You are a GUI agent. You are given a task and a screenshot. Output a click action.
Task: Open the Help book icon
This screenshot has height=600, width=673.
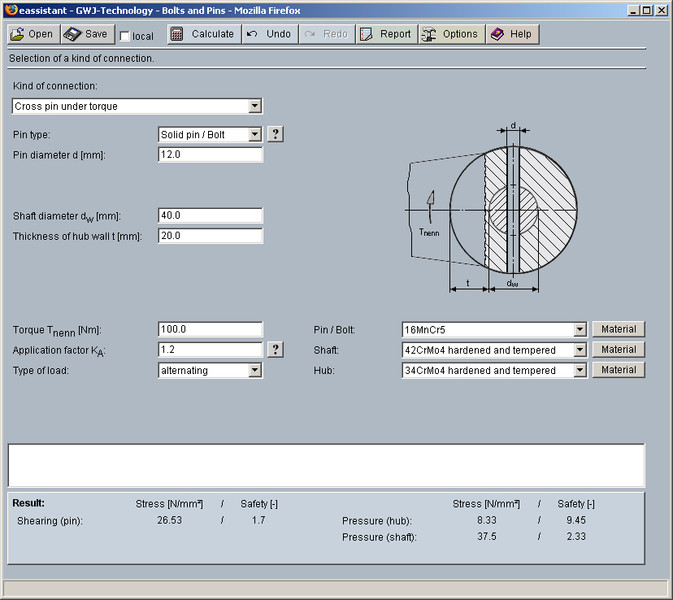497,34
